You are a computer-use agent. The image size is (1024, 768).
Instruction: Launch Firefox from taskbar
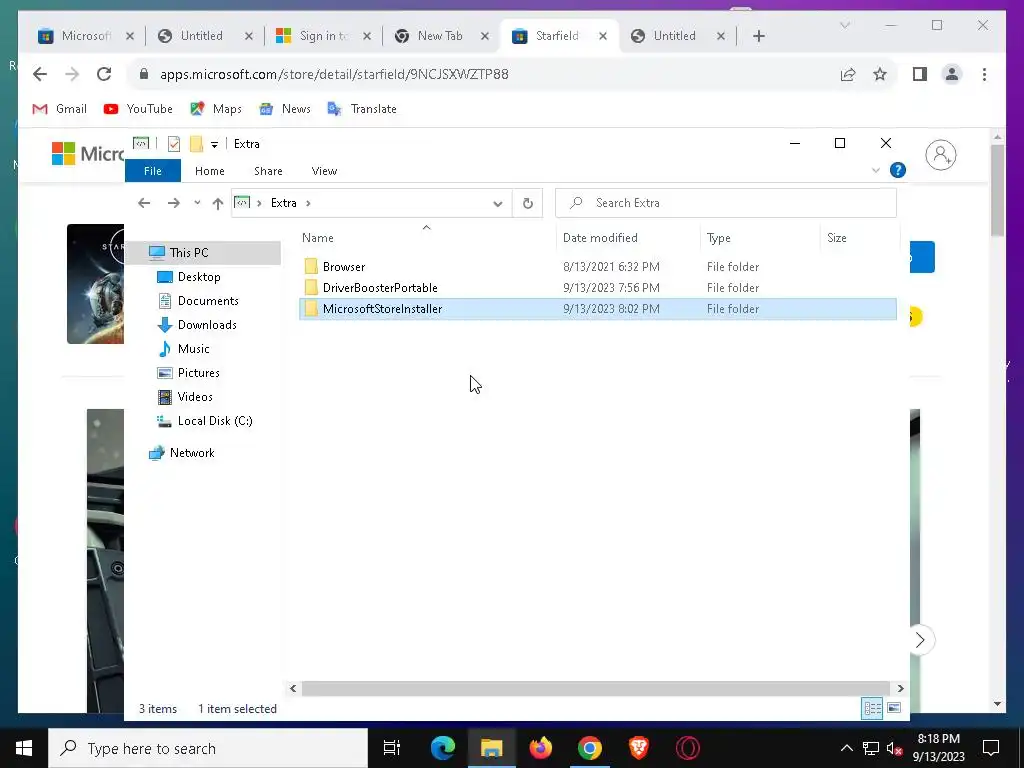(x=541, y=748)
